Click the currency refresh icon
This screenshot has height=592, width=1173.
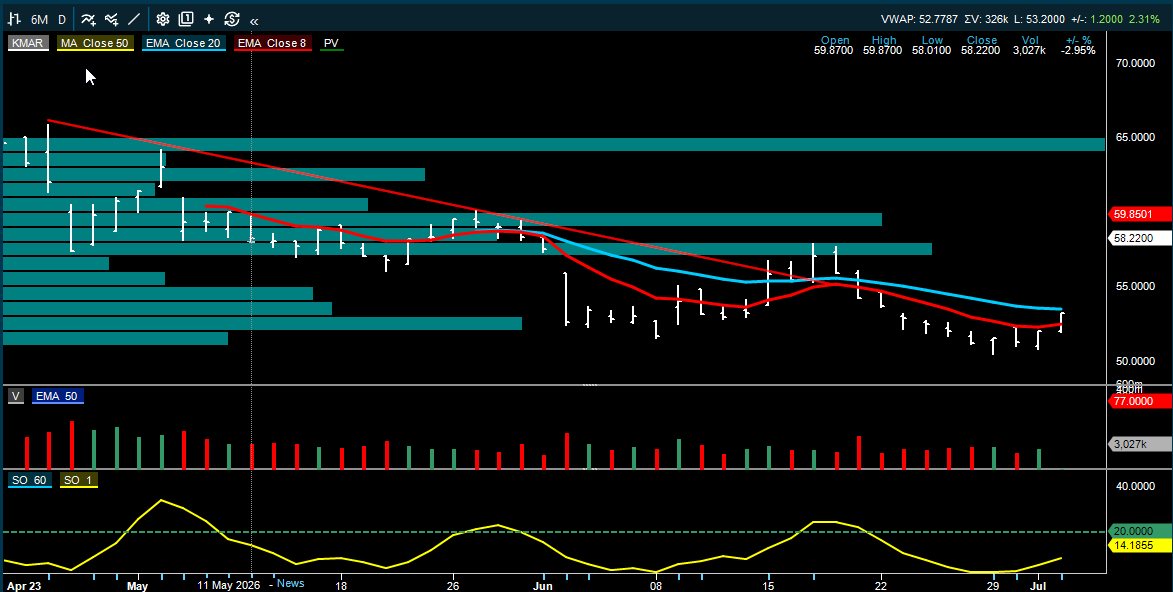tap(232, 19)
